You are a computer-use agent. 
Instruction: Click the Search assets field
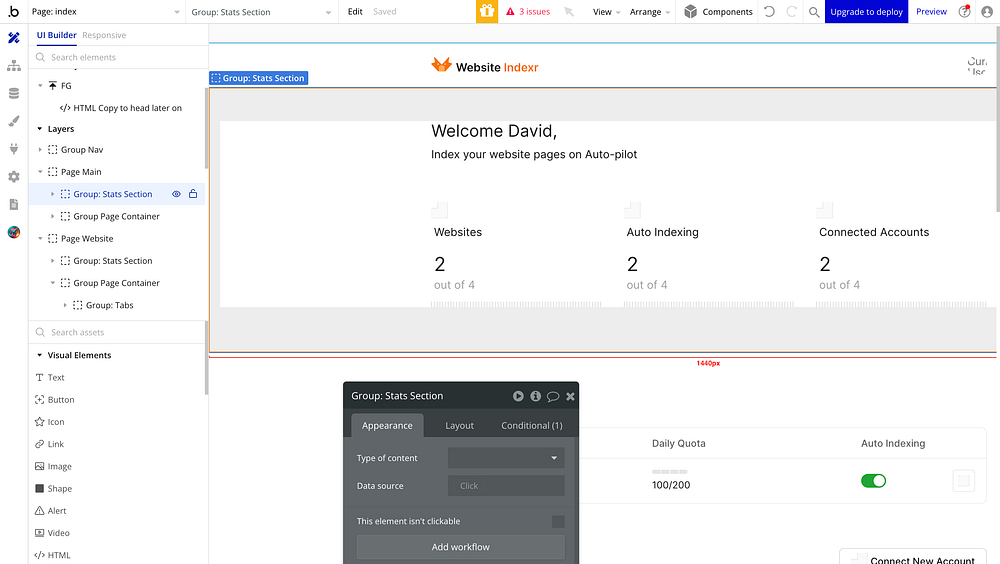pyautogui.click(x=119, y=332)
